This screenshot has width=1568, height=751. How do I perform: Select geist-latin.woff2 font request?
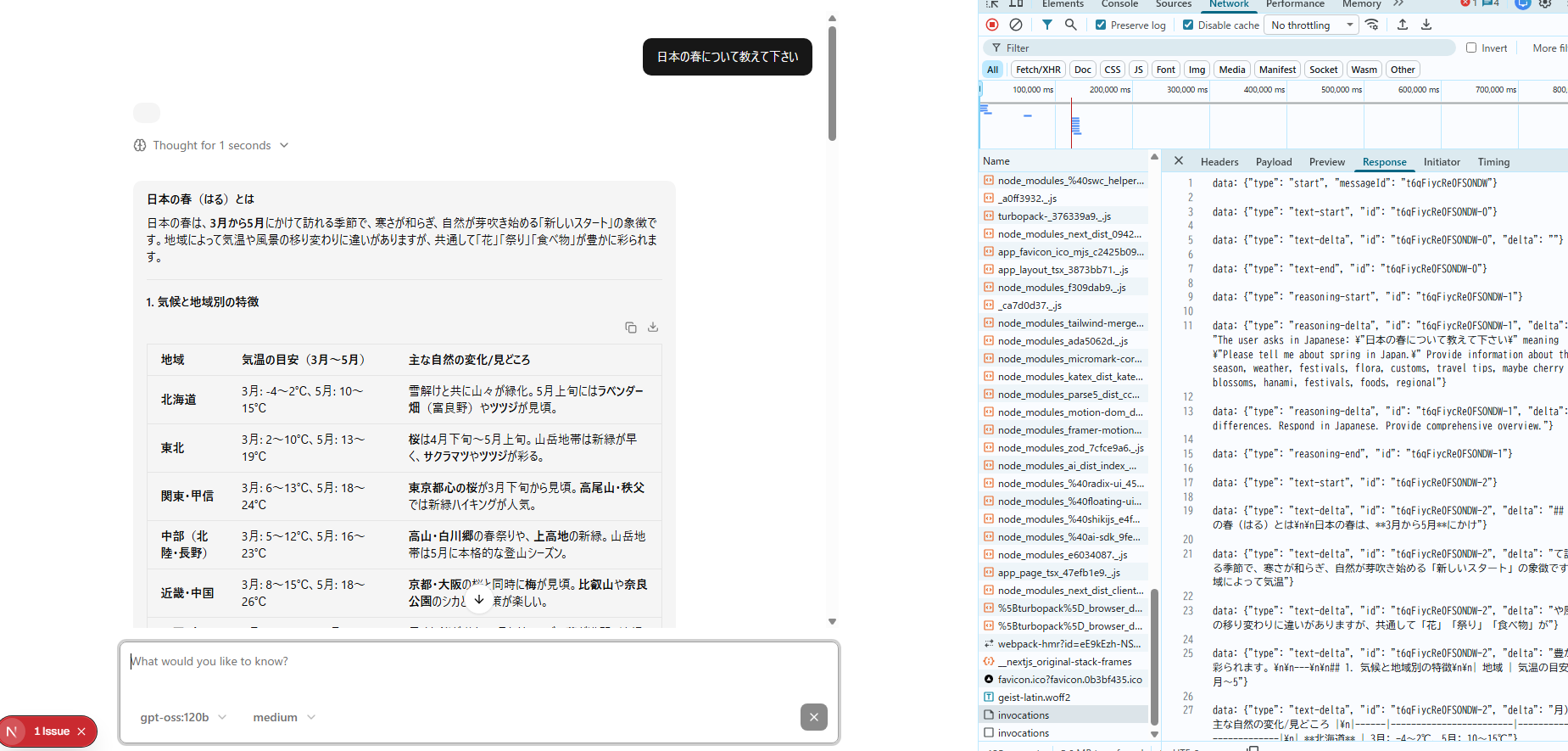point(1063,698)
